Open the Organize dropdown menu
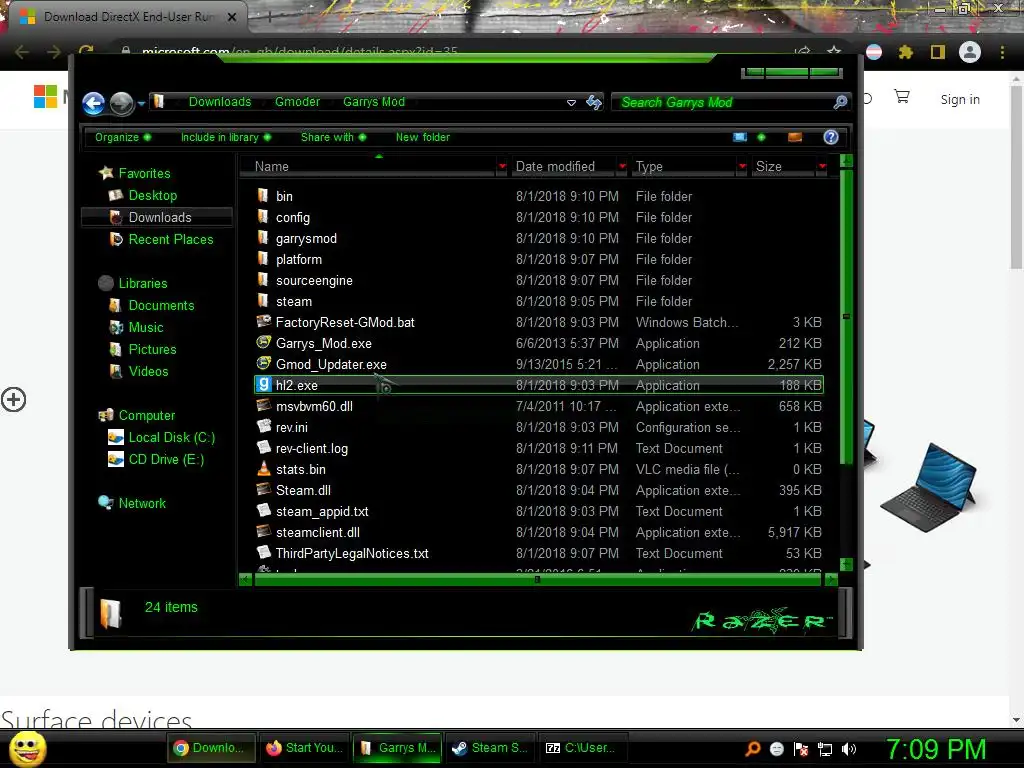The height and width of the screenshot is (768, 1024). tap(123, 137)
